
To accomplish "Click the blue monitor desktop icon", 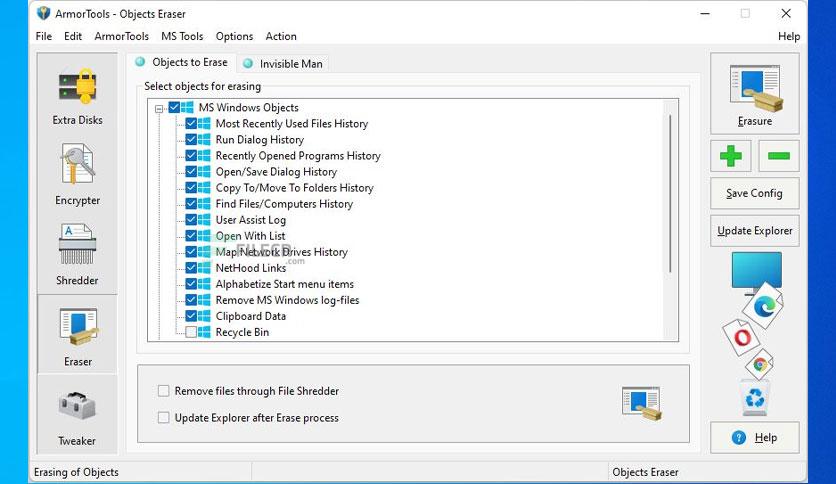I will 757,272.
